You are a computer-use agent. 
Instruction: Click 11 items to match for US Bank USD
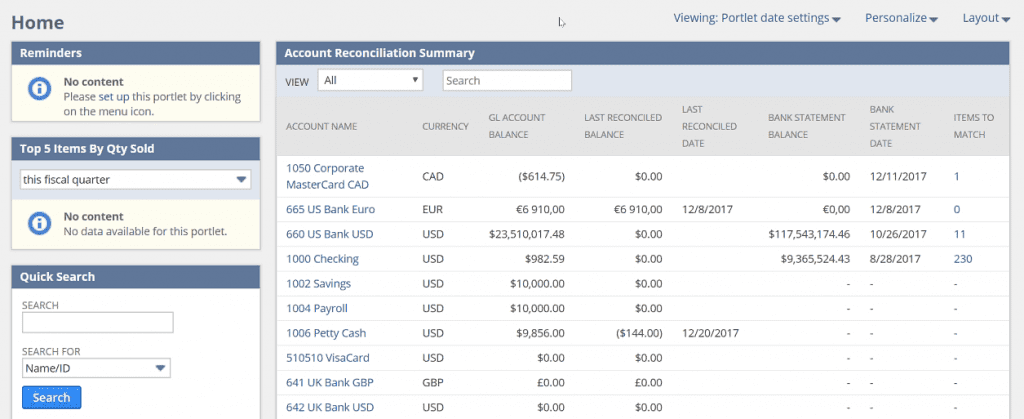(x=959, y=234)
